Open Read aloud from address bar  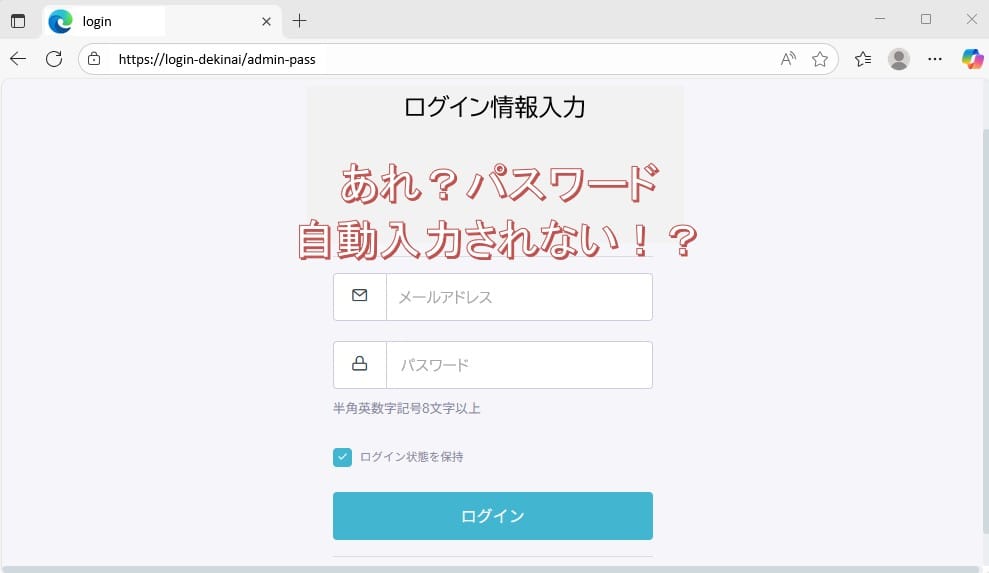pyautogui.click(x=788, y=59)
